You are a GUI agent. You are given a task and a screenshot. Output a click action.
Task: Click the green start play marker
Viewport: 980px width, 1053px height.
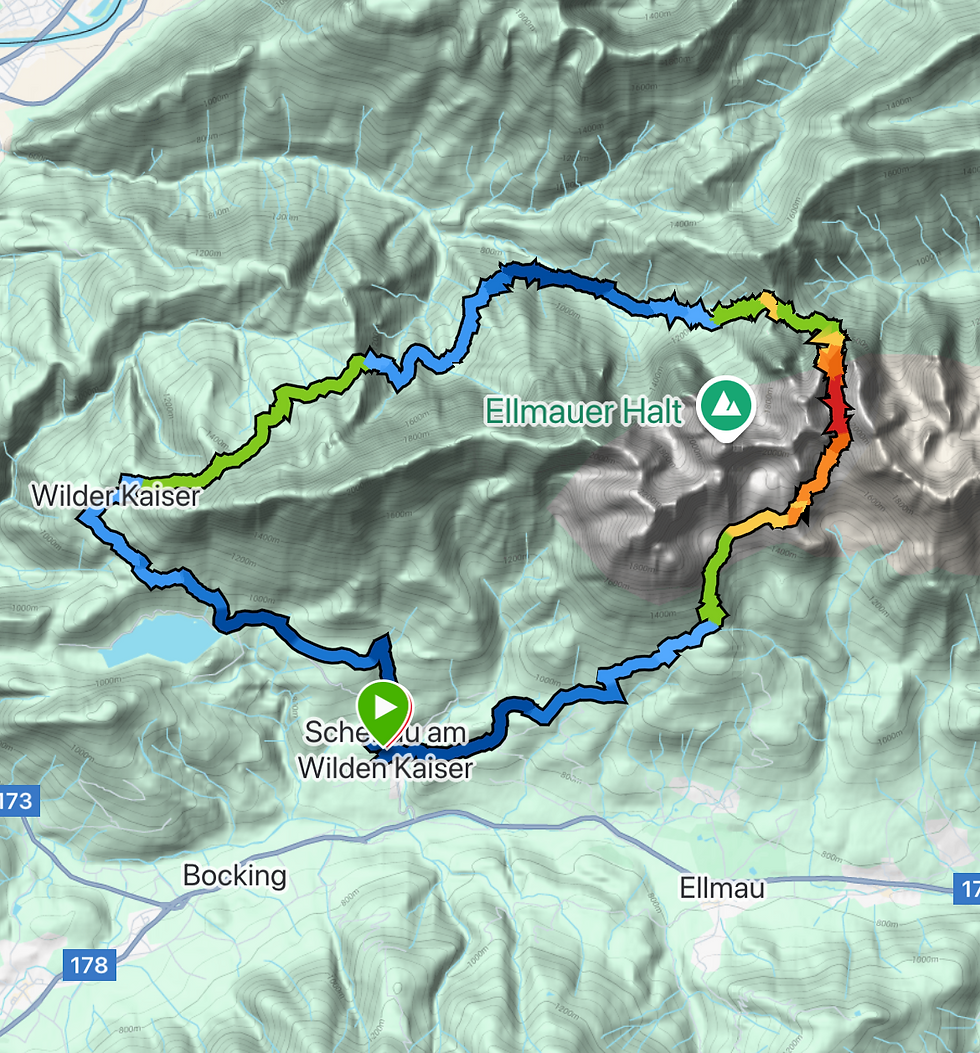(x=384, y=709)
